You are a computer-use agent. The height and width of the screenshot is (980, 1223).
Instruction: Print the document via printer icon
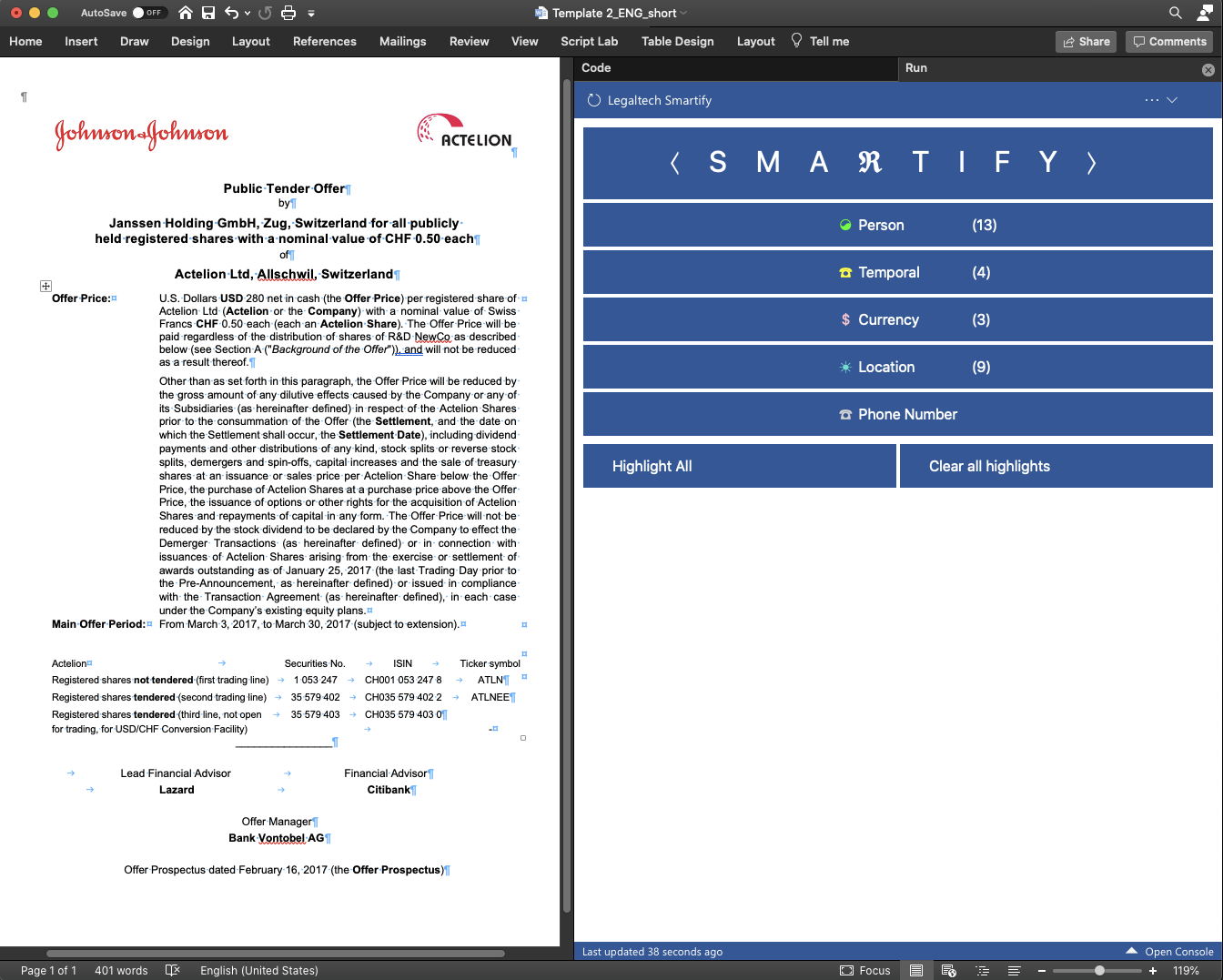tap(288, 13)
